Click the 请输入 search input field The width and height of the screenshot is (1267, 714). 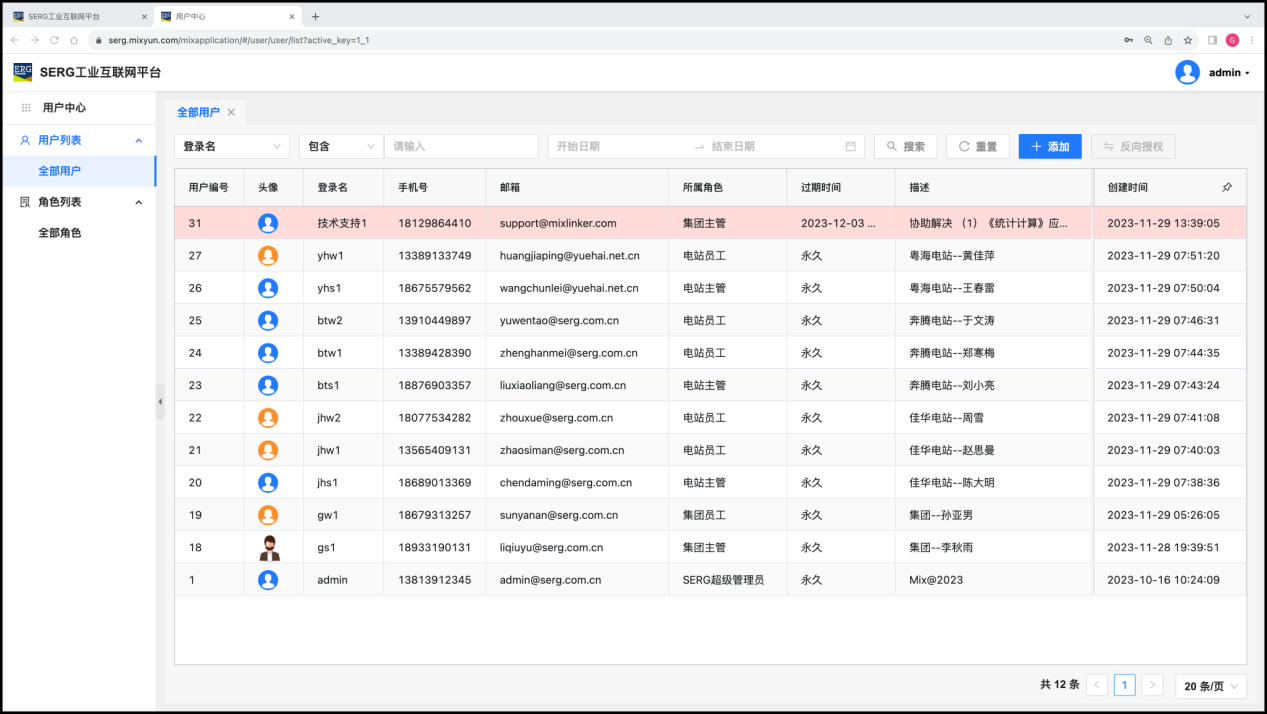(x=460, y=146)
